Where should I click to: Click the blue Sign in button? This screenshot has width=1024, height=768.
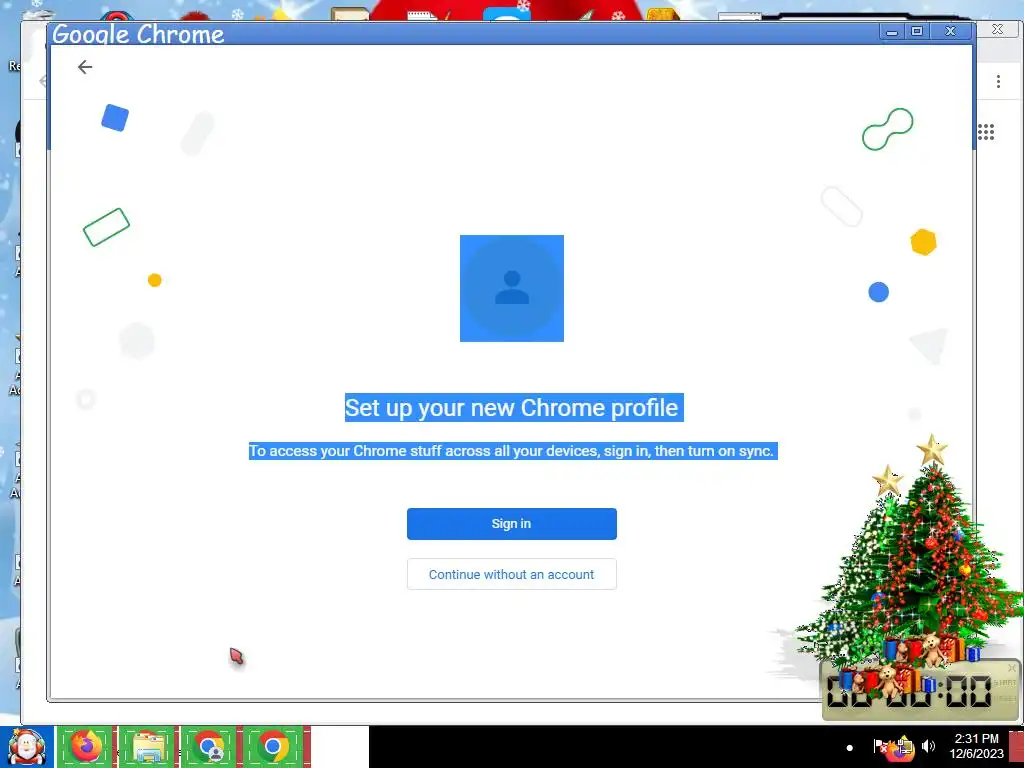click(x=511, y=524)
